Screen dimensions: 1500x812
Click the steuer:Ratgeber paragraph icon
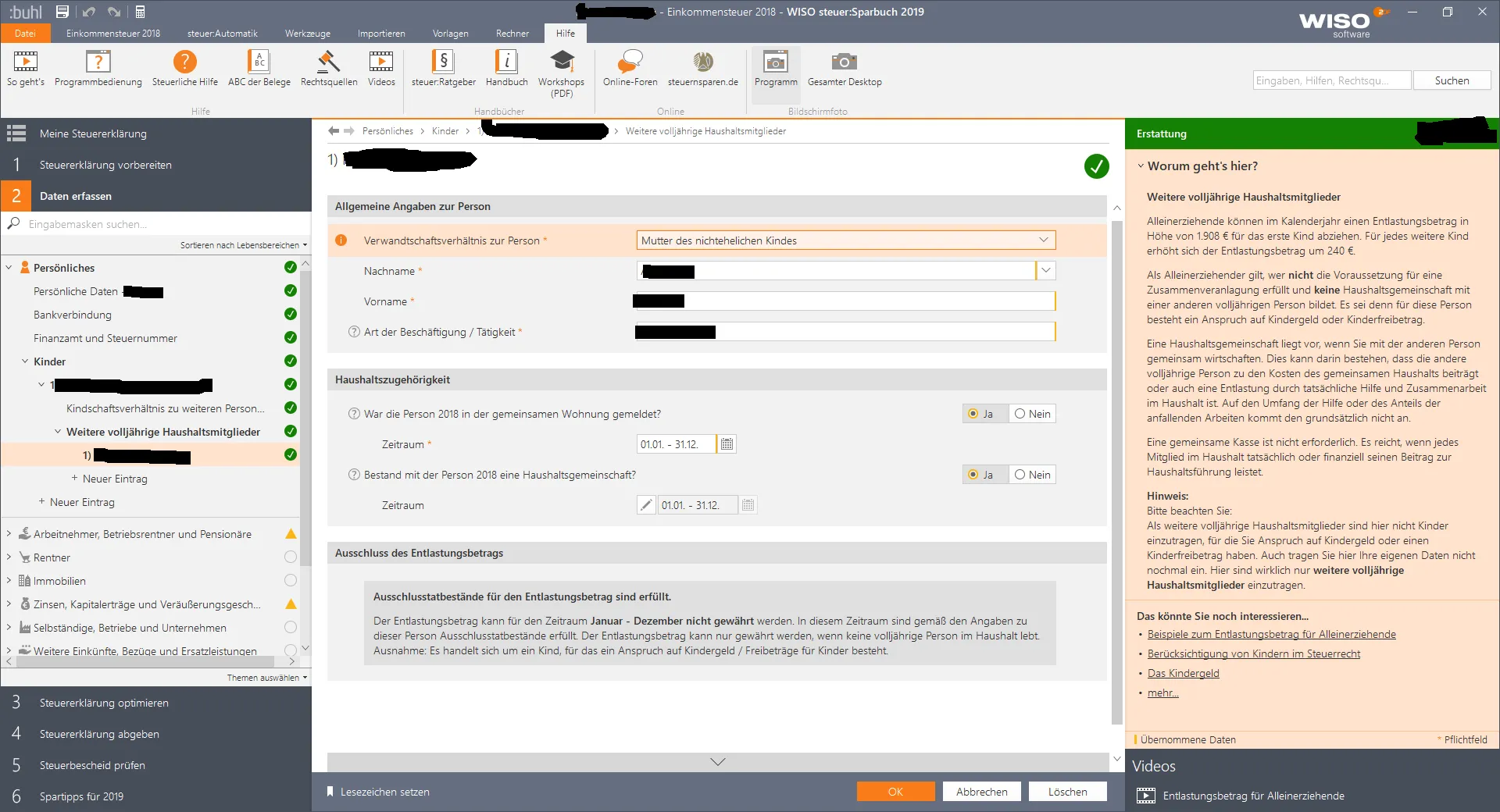pyautogui.click(x=443, y=62)
